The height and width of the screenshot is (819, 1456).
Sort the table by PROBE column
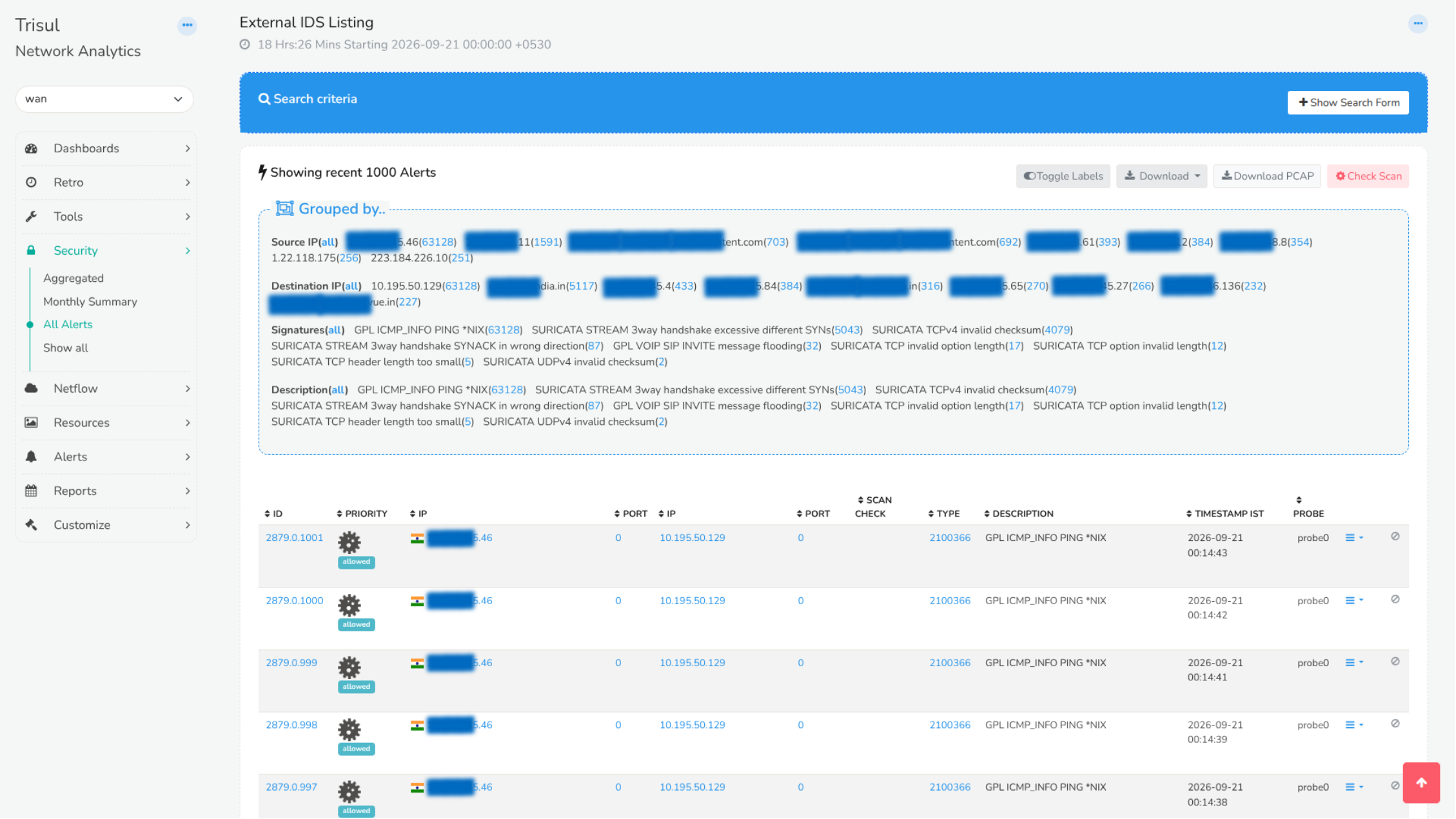coord(1308,508)
